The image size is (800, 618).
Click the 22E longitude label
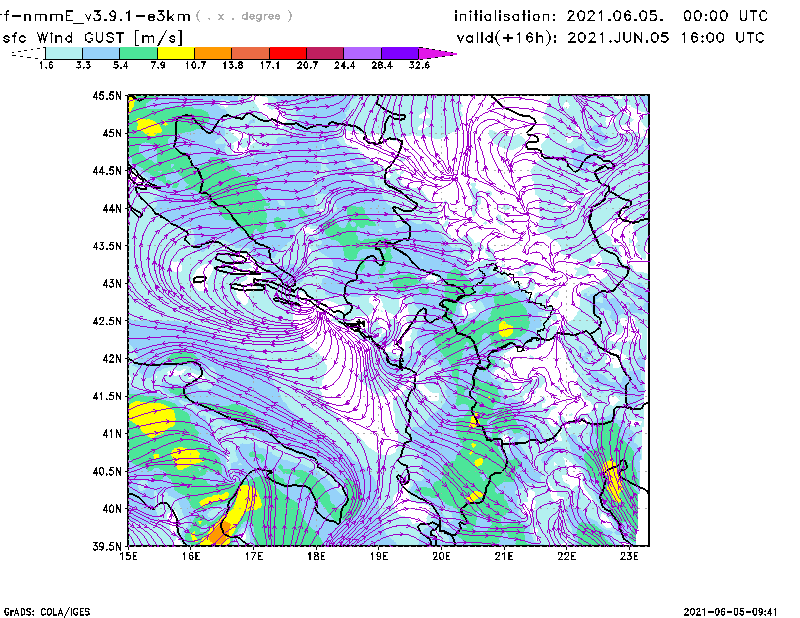tap(567, 556)
